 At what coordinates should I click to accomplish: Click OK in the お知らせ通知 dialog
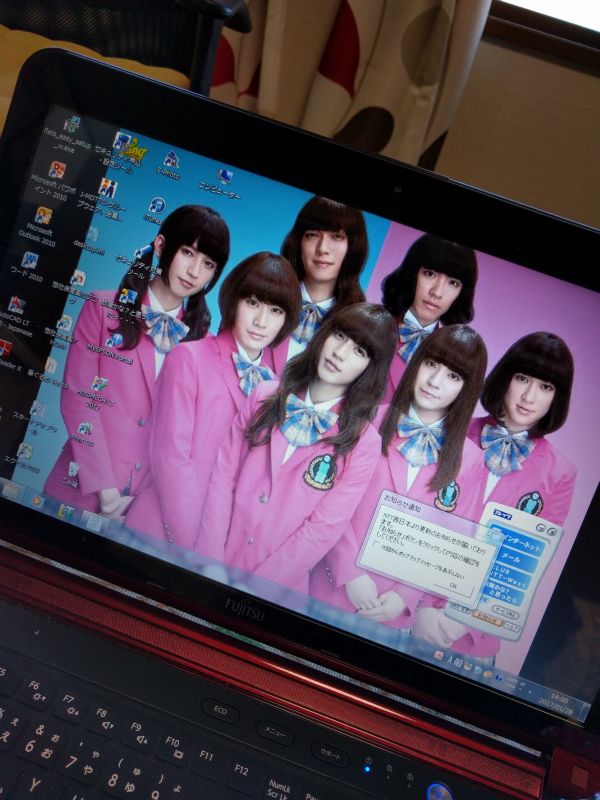point(453,587)
